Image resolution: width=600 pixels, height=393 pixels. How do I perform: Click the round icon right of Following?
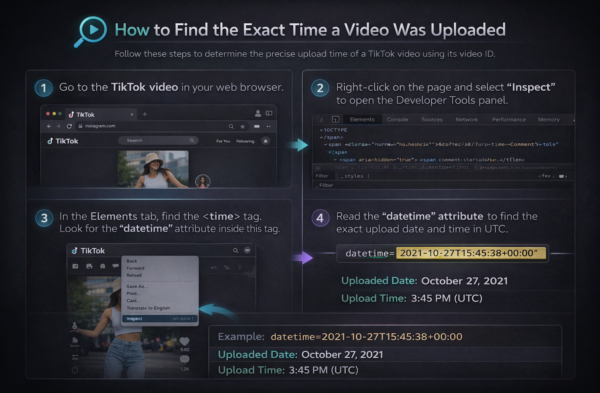coord(266,141)
